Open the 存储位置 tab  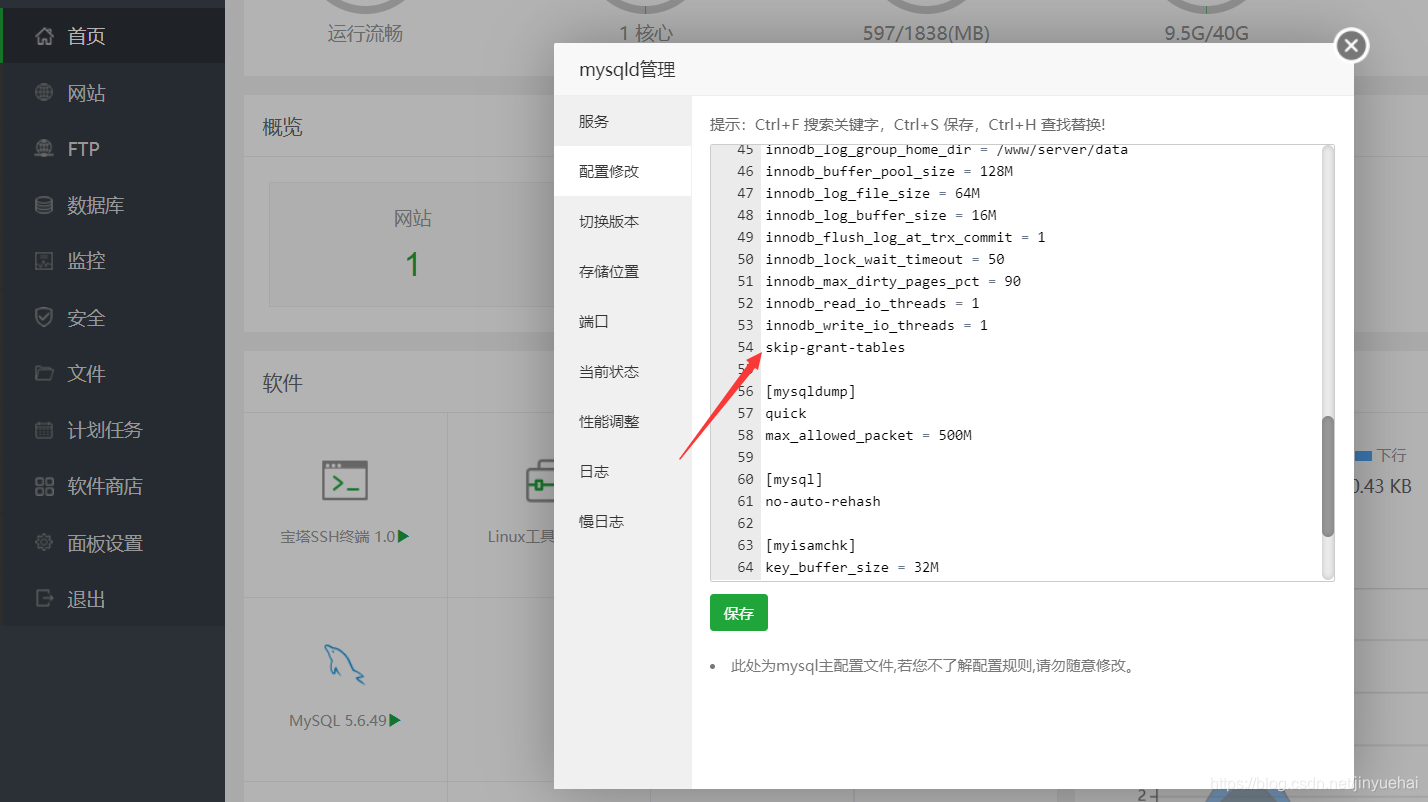pyautogui.click(x=622, y=271)
